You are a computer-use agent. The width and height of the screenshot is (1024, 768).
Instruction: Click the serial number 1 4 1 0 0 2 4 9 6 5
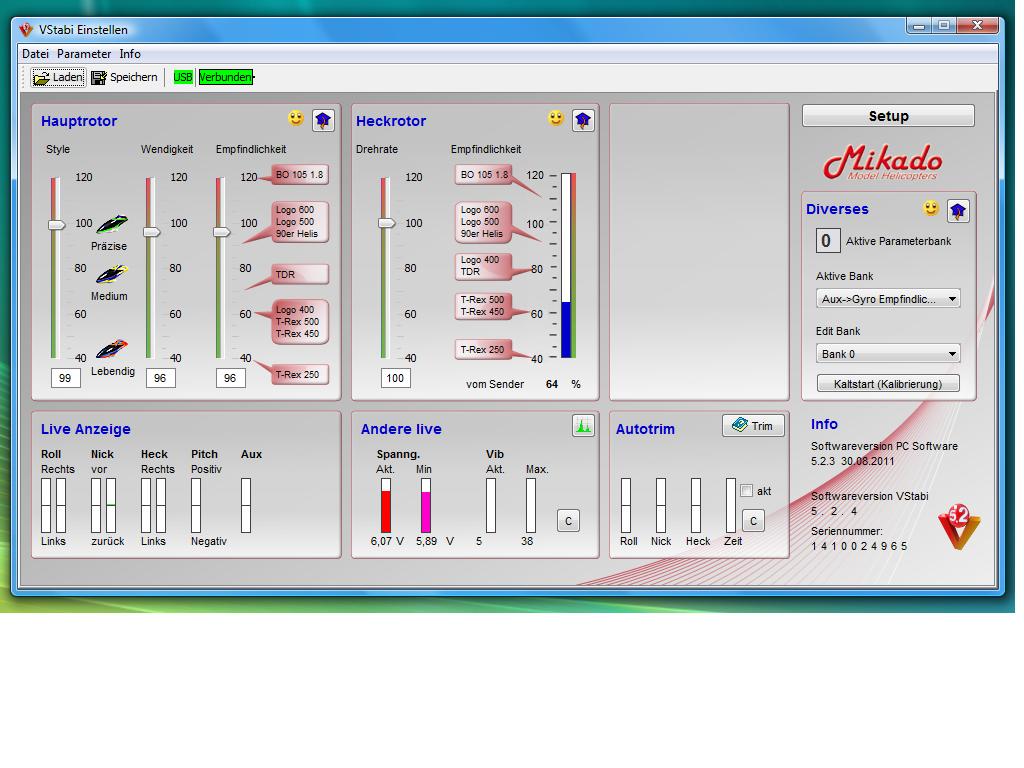859,546
